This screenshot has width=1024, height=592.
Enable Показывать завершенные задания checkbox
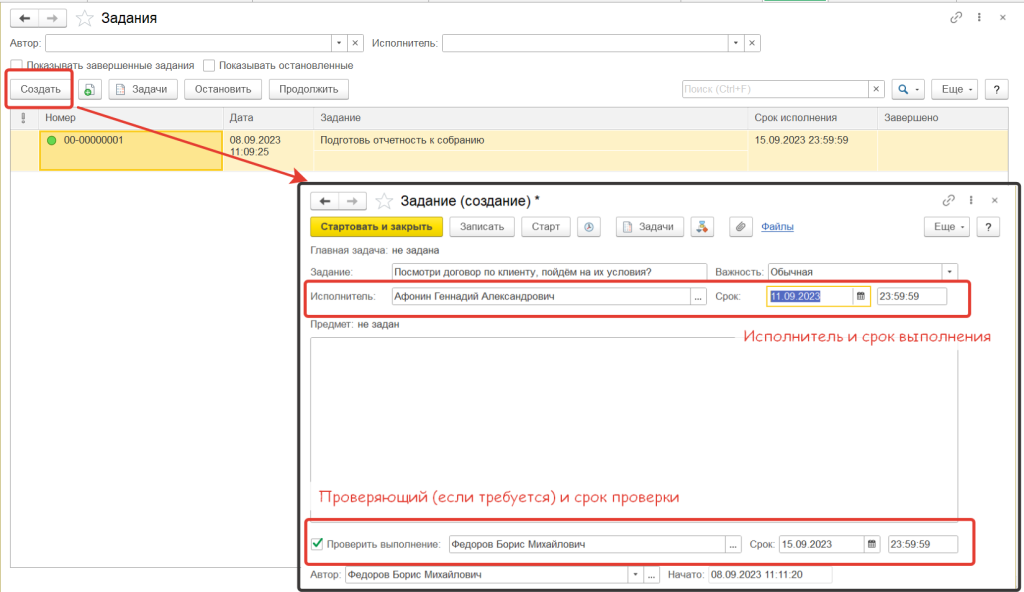coord(17,66)
